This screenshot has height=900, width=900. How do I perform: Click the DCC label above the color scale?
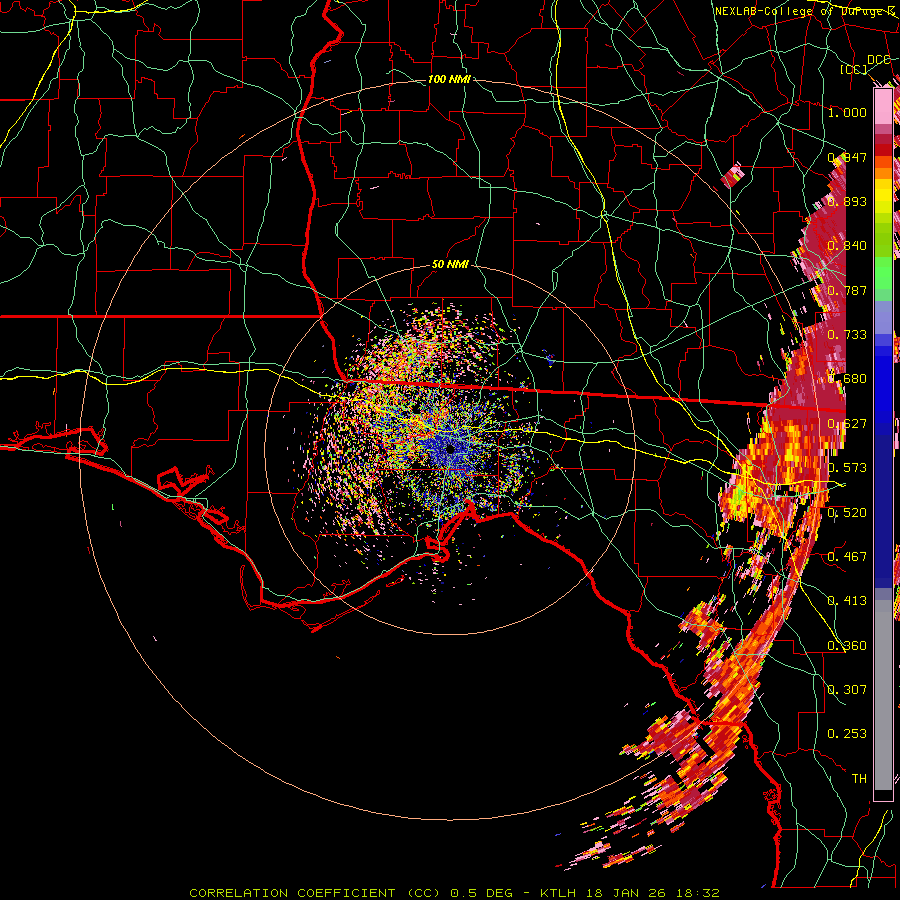pyautogui.click(x=879, y=59)
